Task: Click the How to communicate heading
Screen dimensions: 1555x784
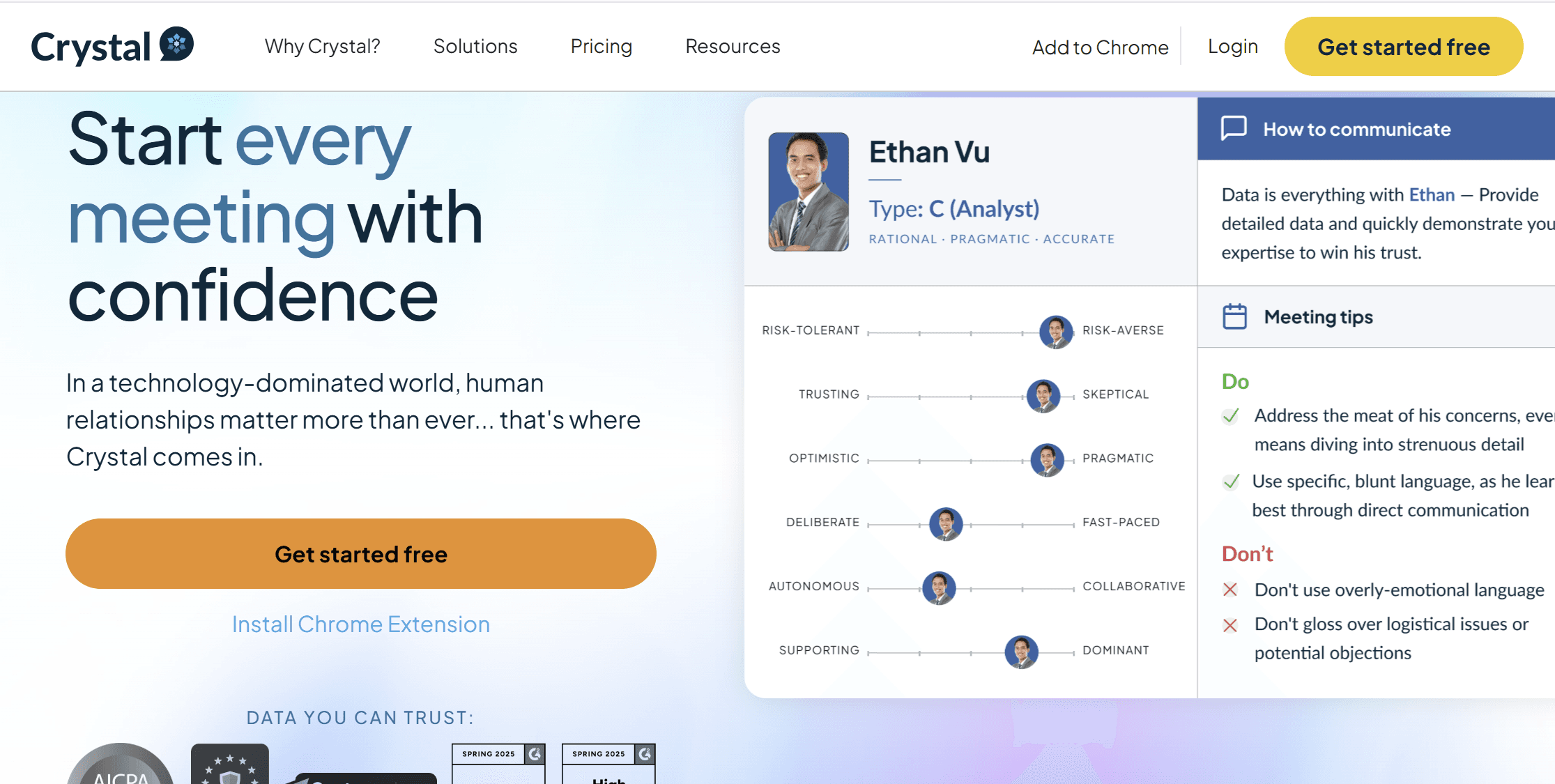Action: click(1356, 129)
